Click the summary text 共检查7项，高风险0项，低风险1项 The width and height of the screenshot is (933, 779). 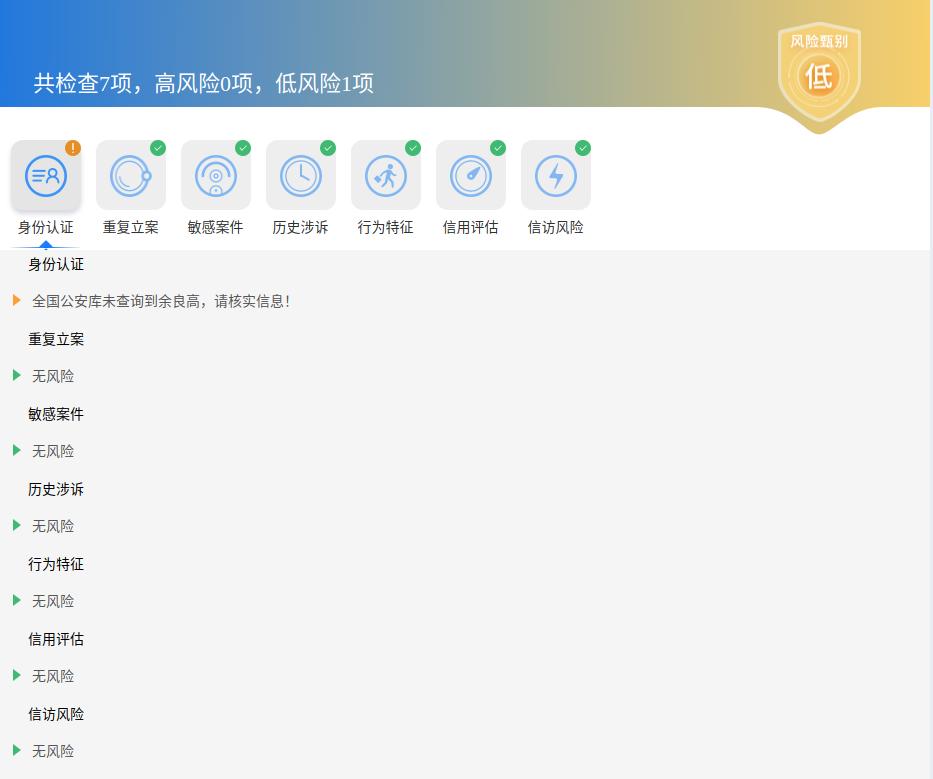point(203,83)
